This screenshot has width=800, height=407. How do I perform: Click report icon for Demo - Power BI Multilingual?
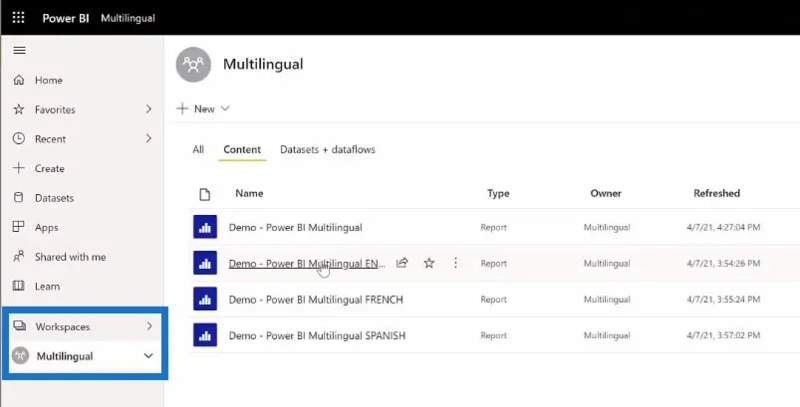[205, 227]
